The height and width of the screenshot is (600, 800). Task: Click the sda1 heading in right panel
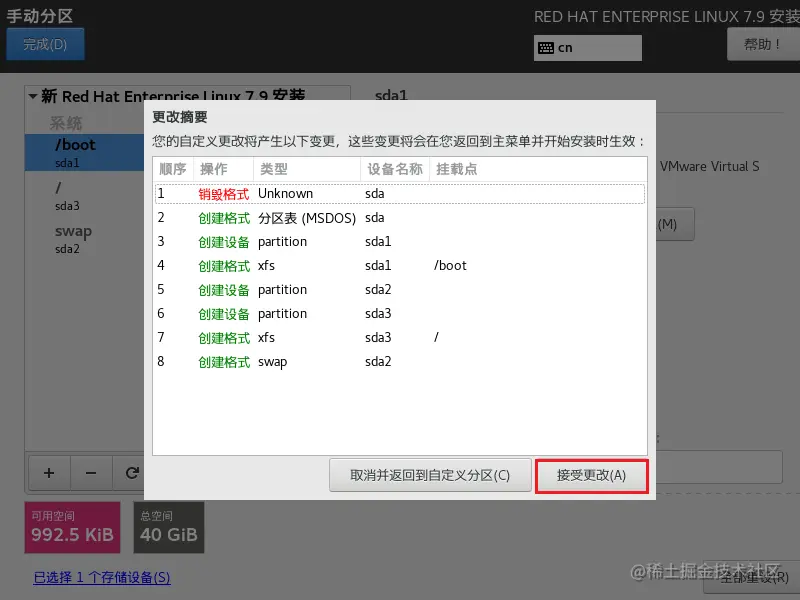(x=391, y=95)
